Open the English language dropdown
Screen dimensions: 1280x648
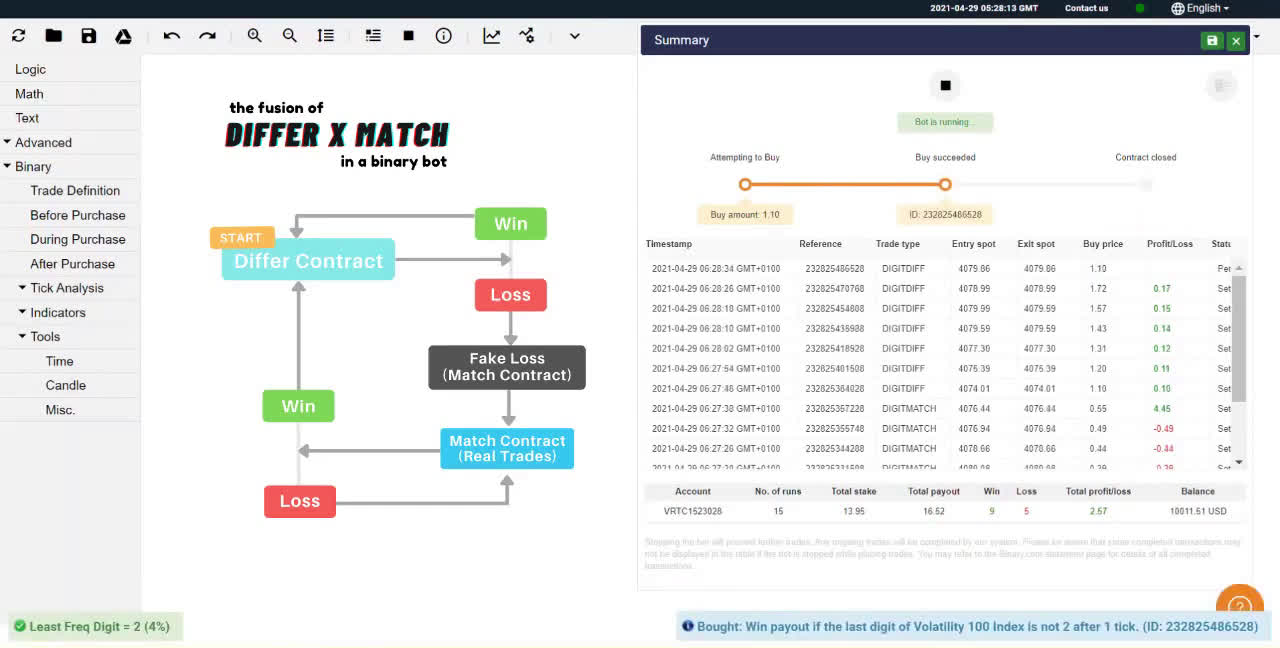(1200, 8)
